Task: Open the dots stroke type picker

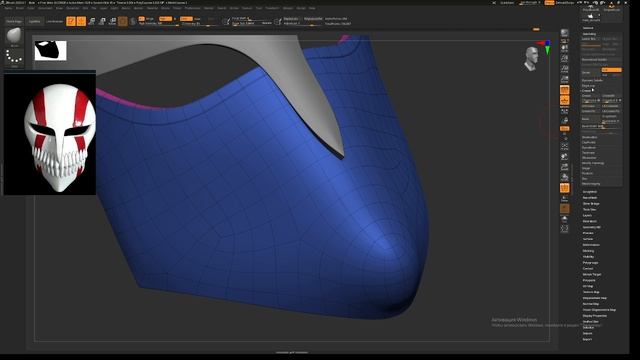Action: [x=14, y=57]
